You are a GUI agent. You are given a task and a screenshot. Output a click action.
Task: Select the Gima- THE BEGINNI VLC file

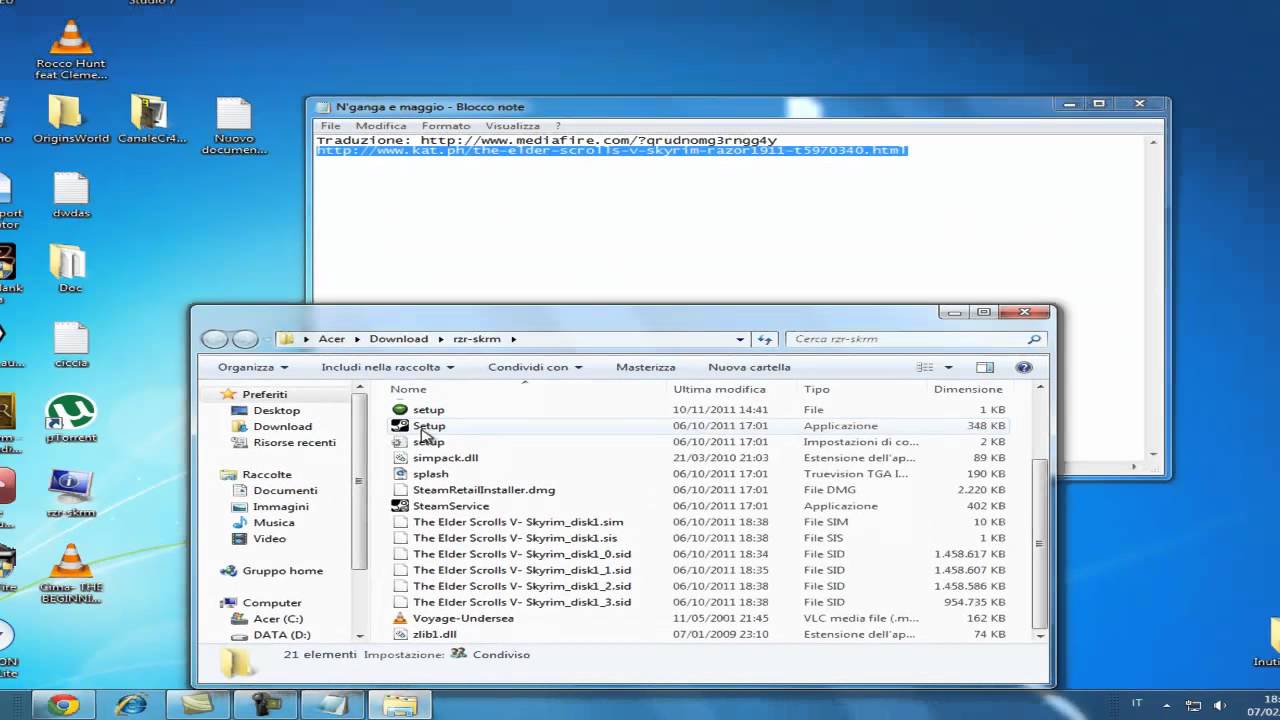pyautogui.click(x=70, y=575)
